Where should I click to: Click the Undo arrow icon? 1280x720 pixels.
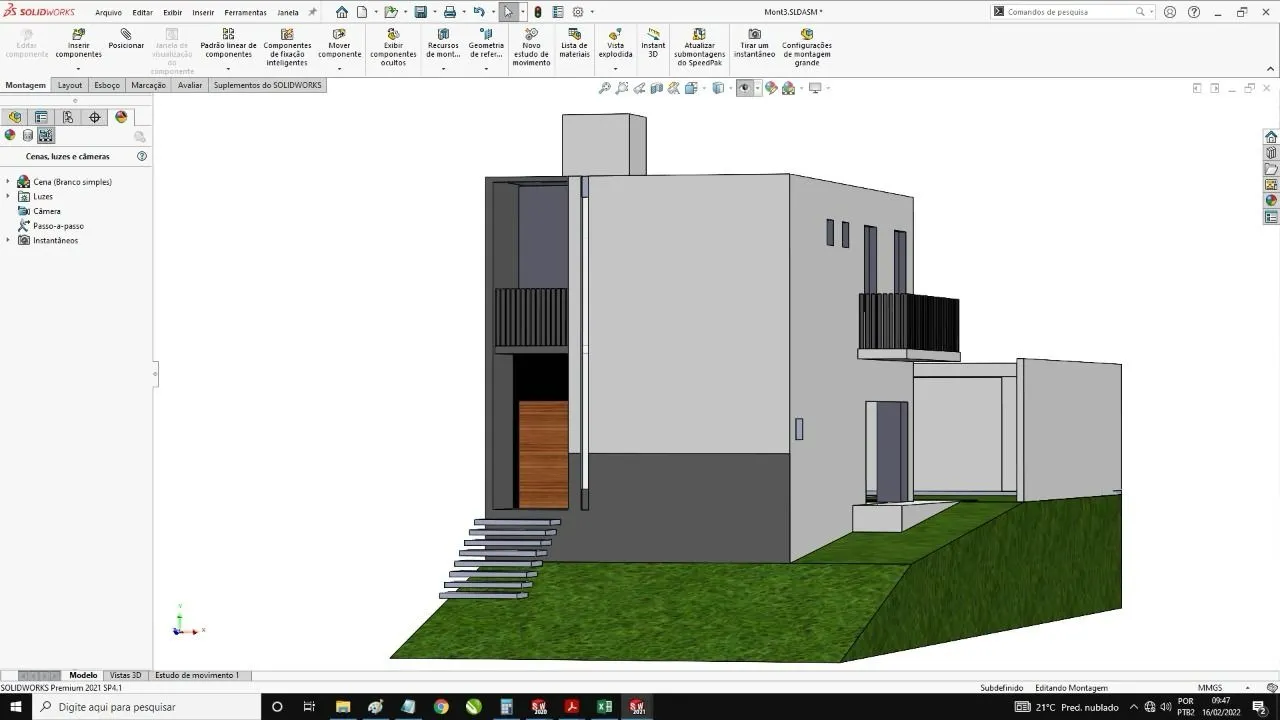pyautogui.click(x=479, y=12)
